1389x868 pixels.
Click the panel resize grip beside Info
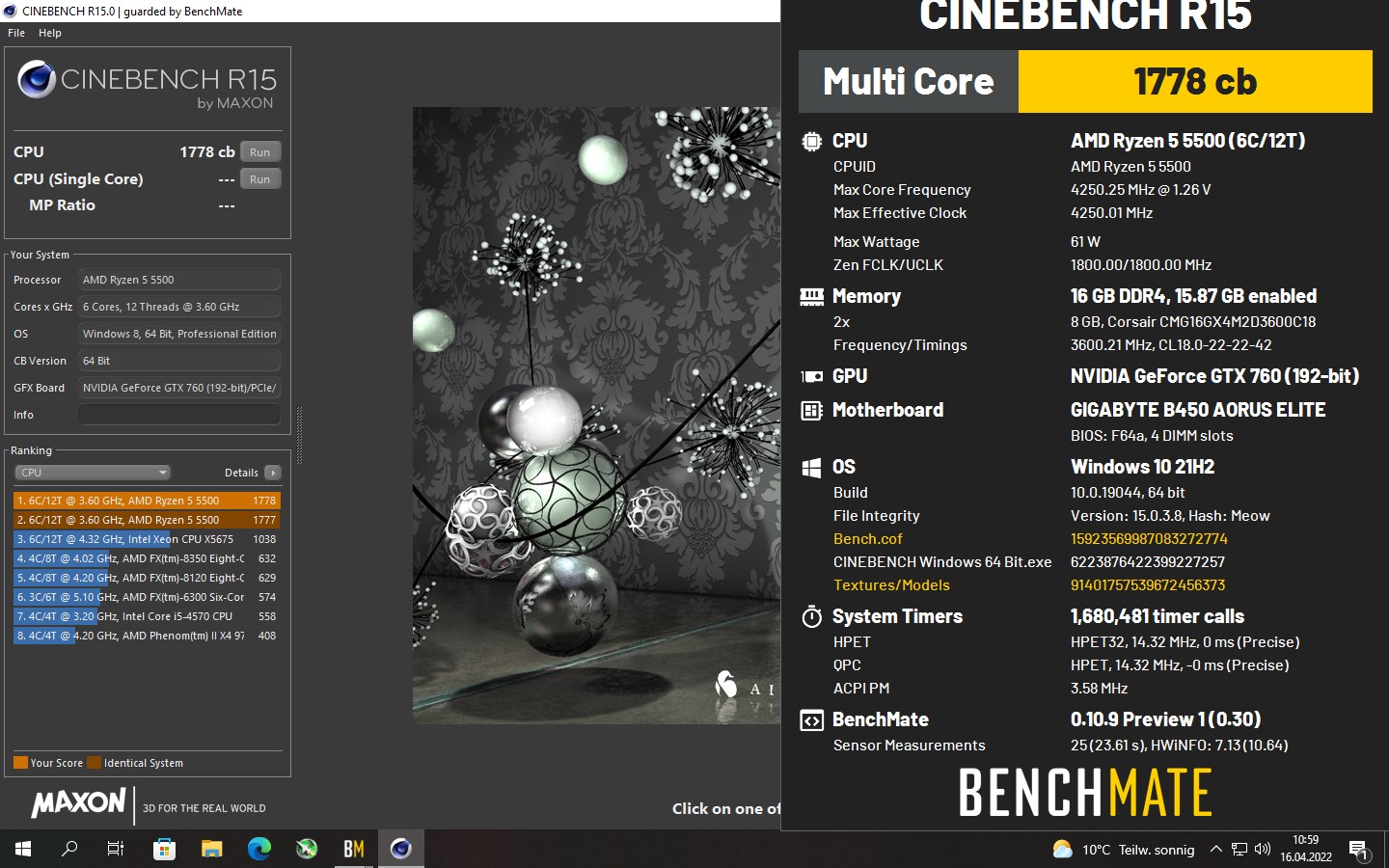coord(299,436)
